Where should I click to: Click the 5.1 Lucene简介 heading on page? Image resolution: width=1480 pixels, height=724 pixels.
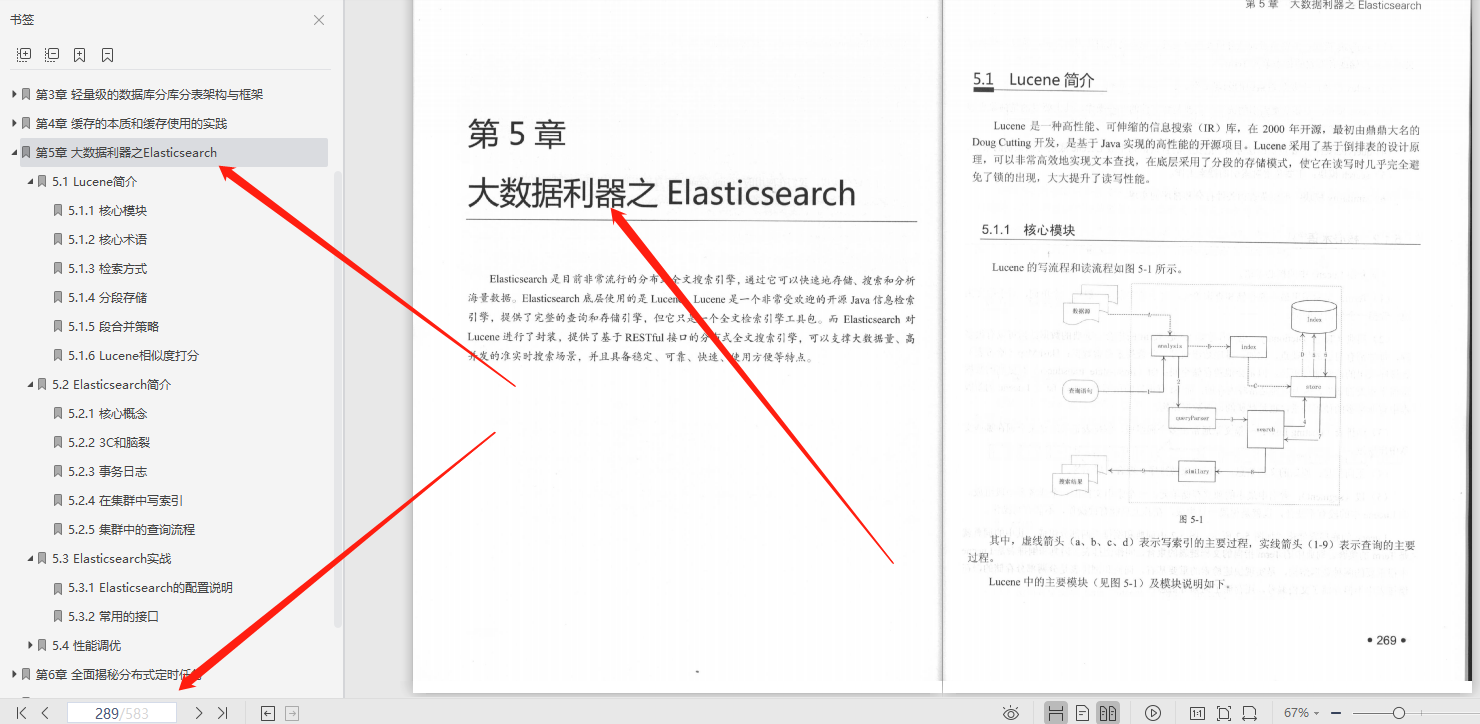[1034, 80]
